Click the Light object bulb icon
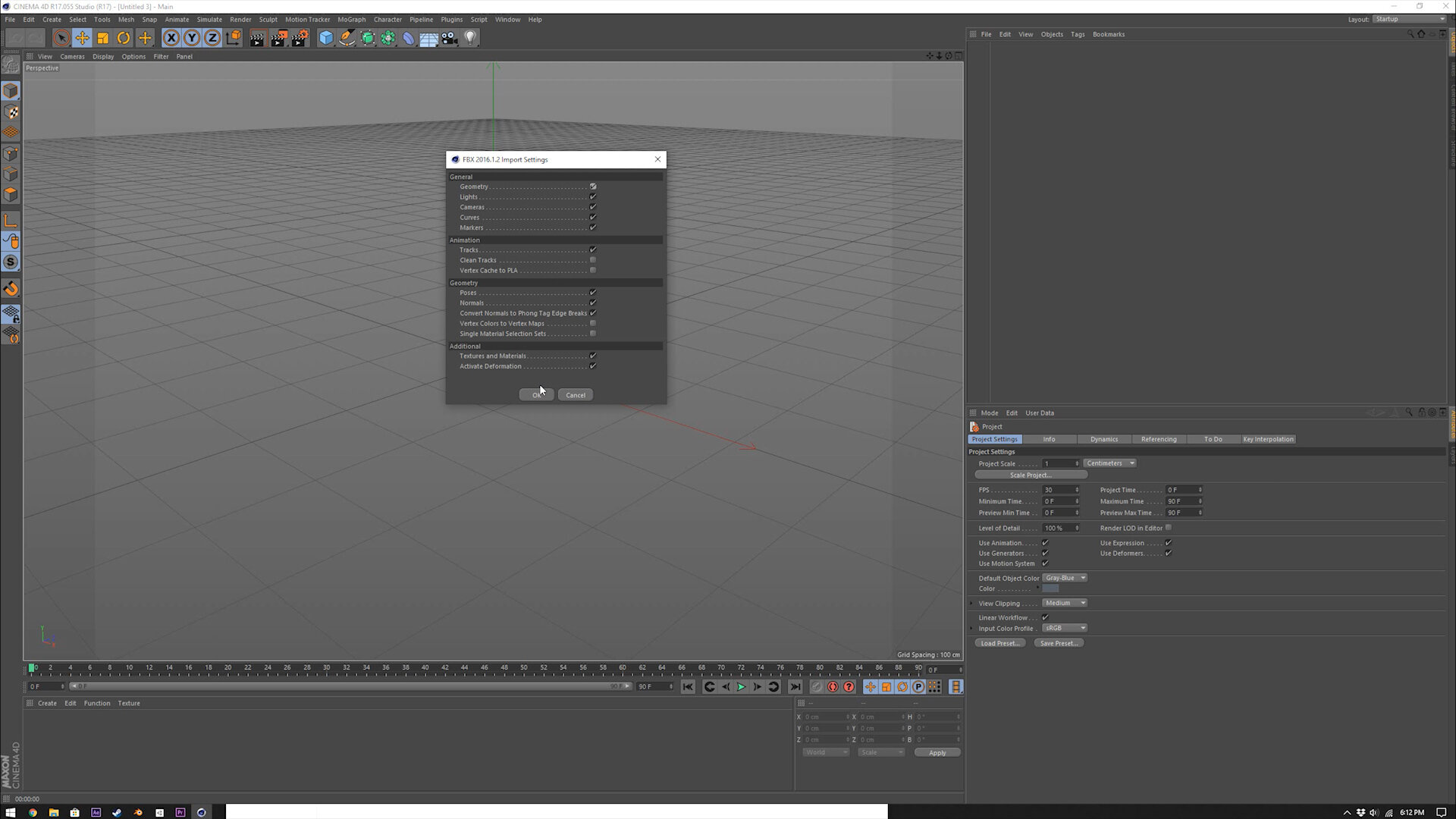1456x819 pixels. 470,38
